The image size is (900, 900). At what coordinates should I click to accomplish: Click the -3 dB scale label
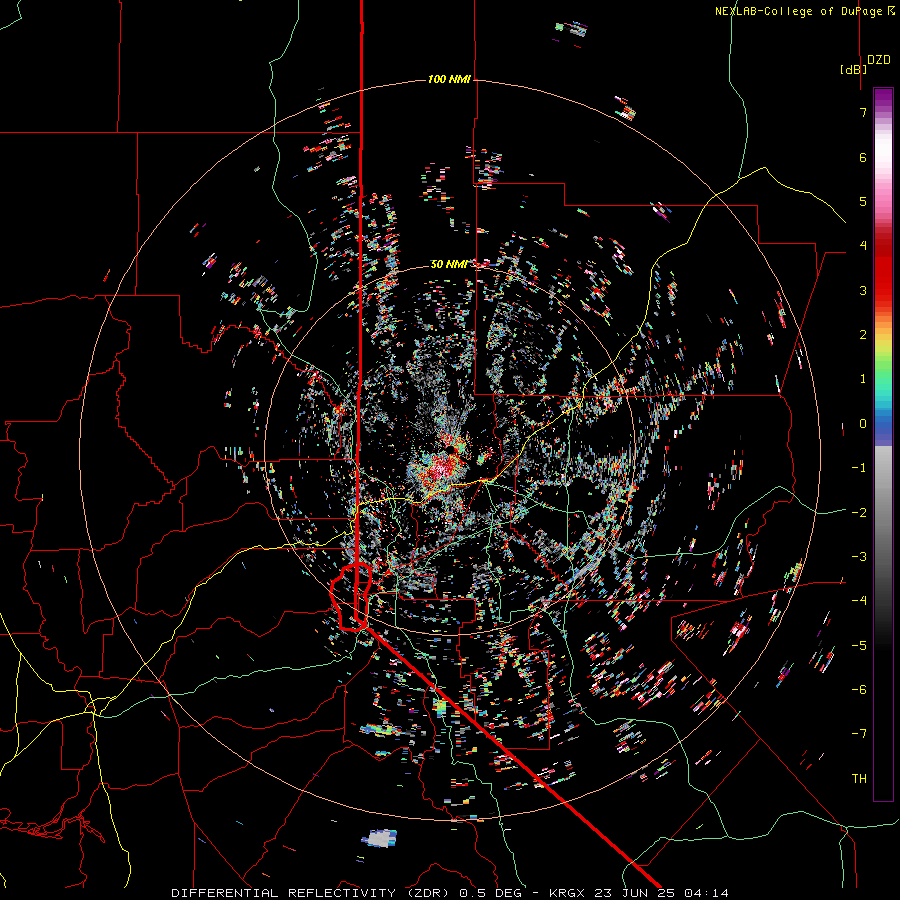click(859, 557)
